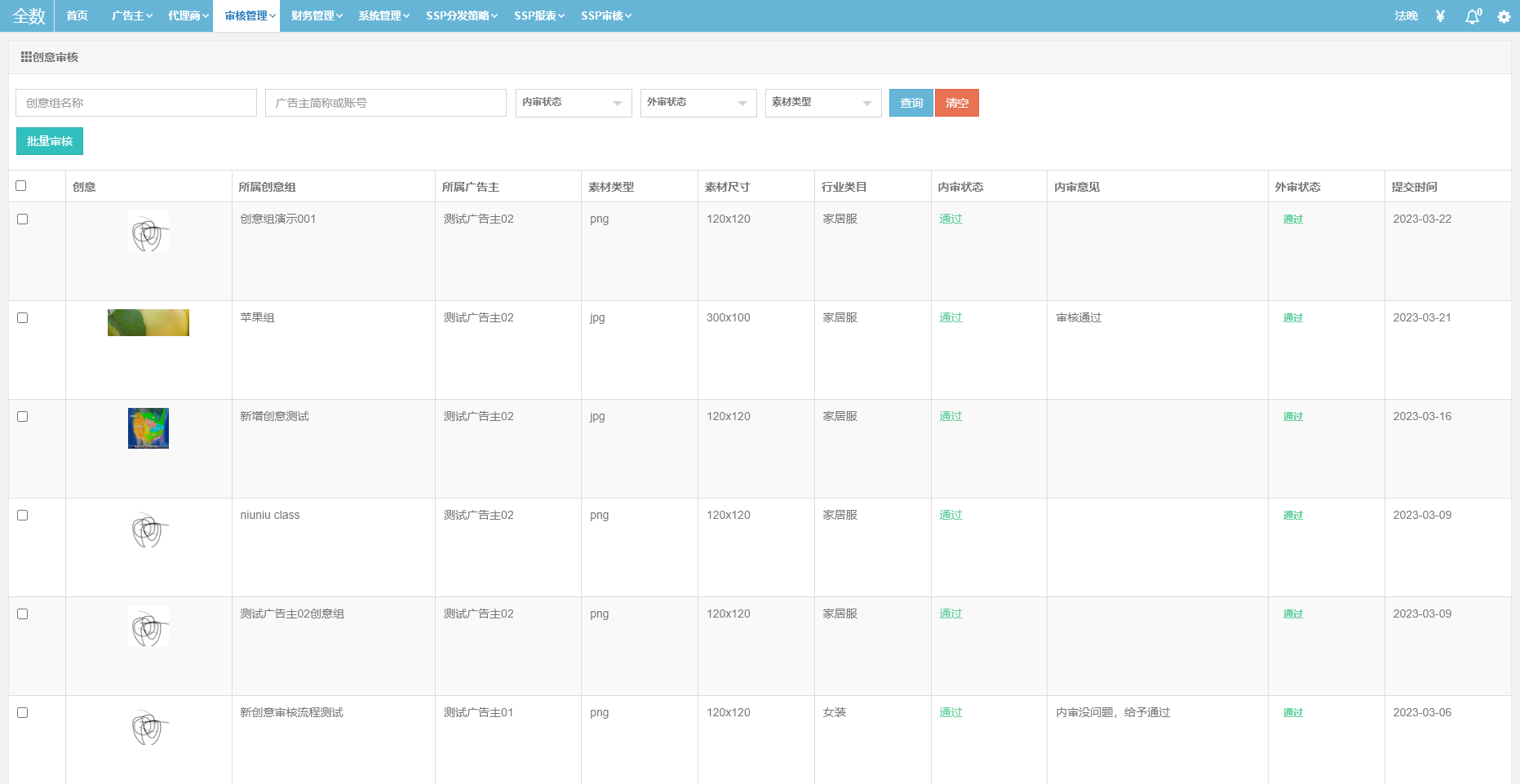Expand the 财务管理 menu
The image size is (1520, 784).
317,16
